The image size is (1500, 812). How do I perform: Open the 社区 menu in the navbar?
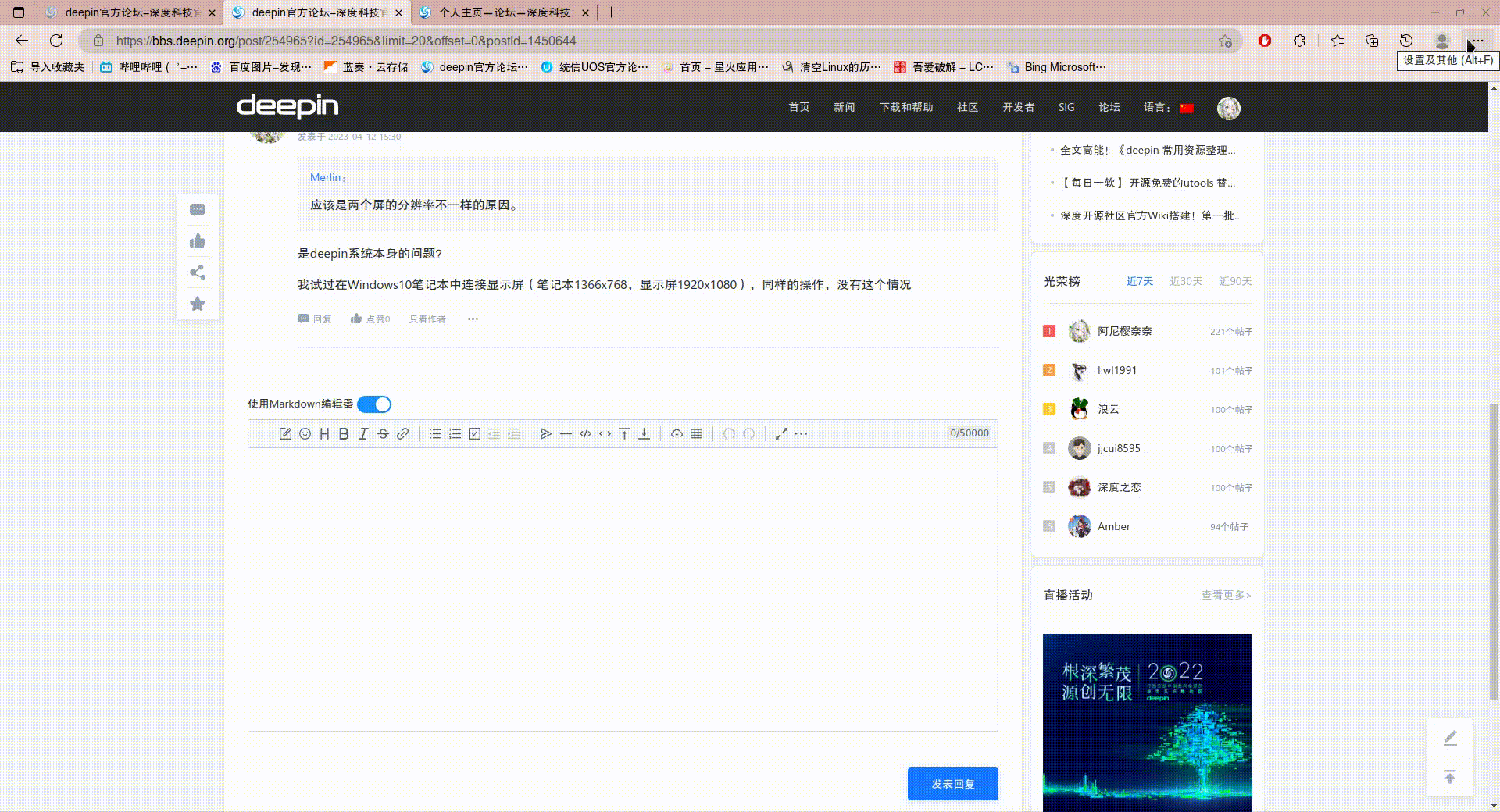pyautogui.click(x=966, y=108)
